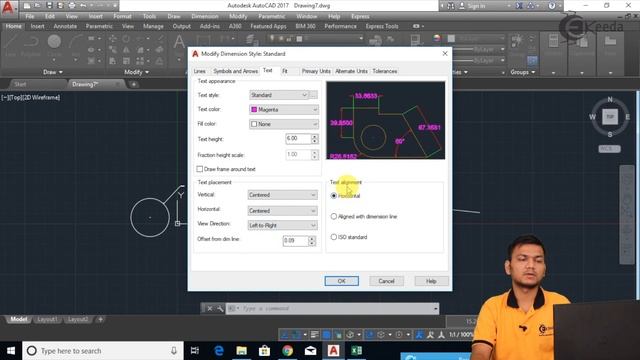Switch to the Layout1 tab

point(47,319)
